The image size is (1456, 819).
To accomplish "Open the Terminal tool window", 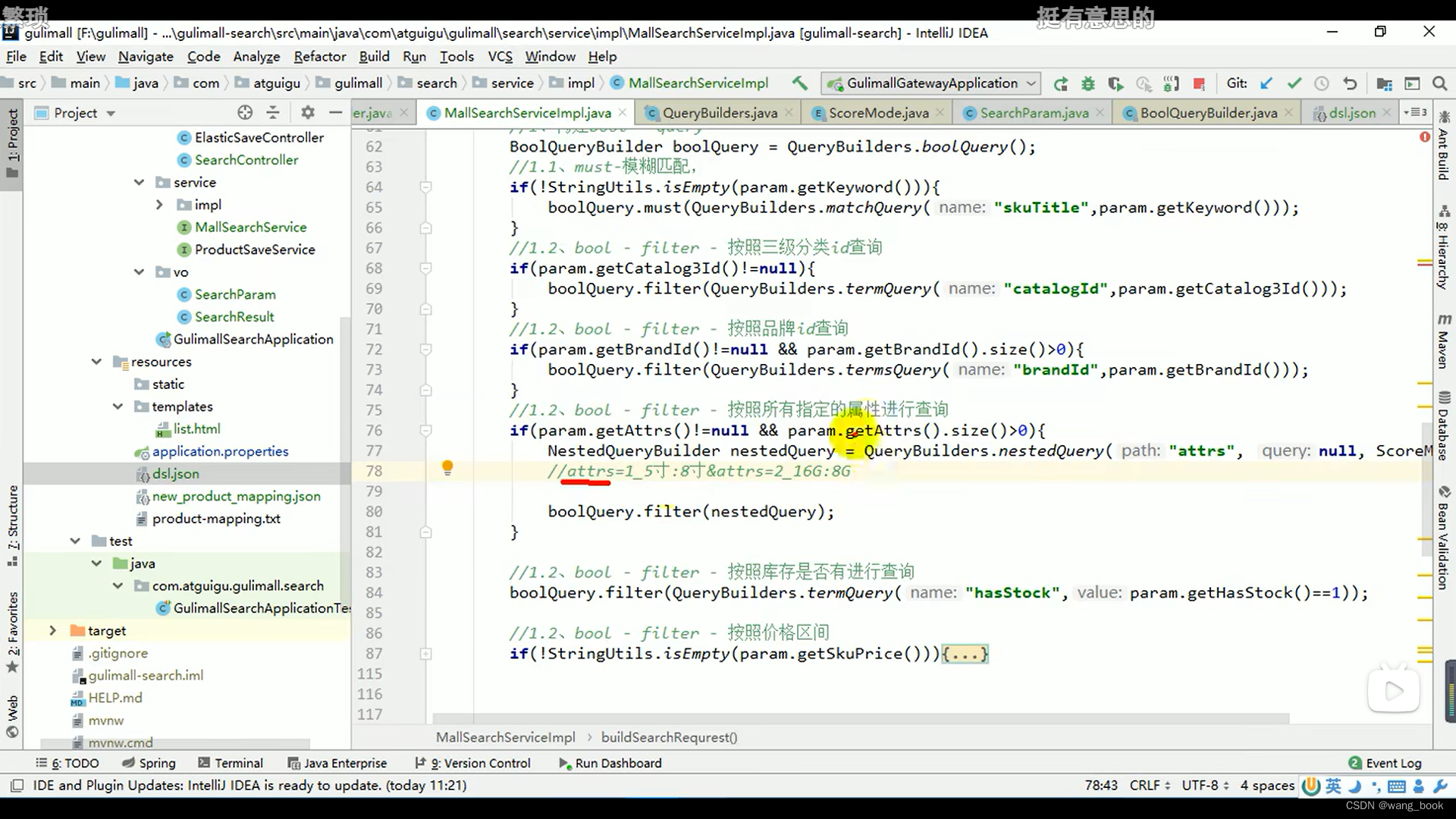I will coord(230,763).
